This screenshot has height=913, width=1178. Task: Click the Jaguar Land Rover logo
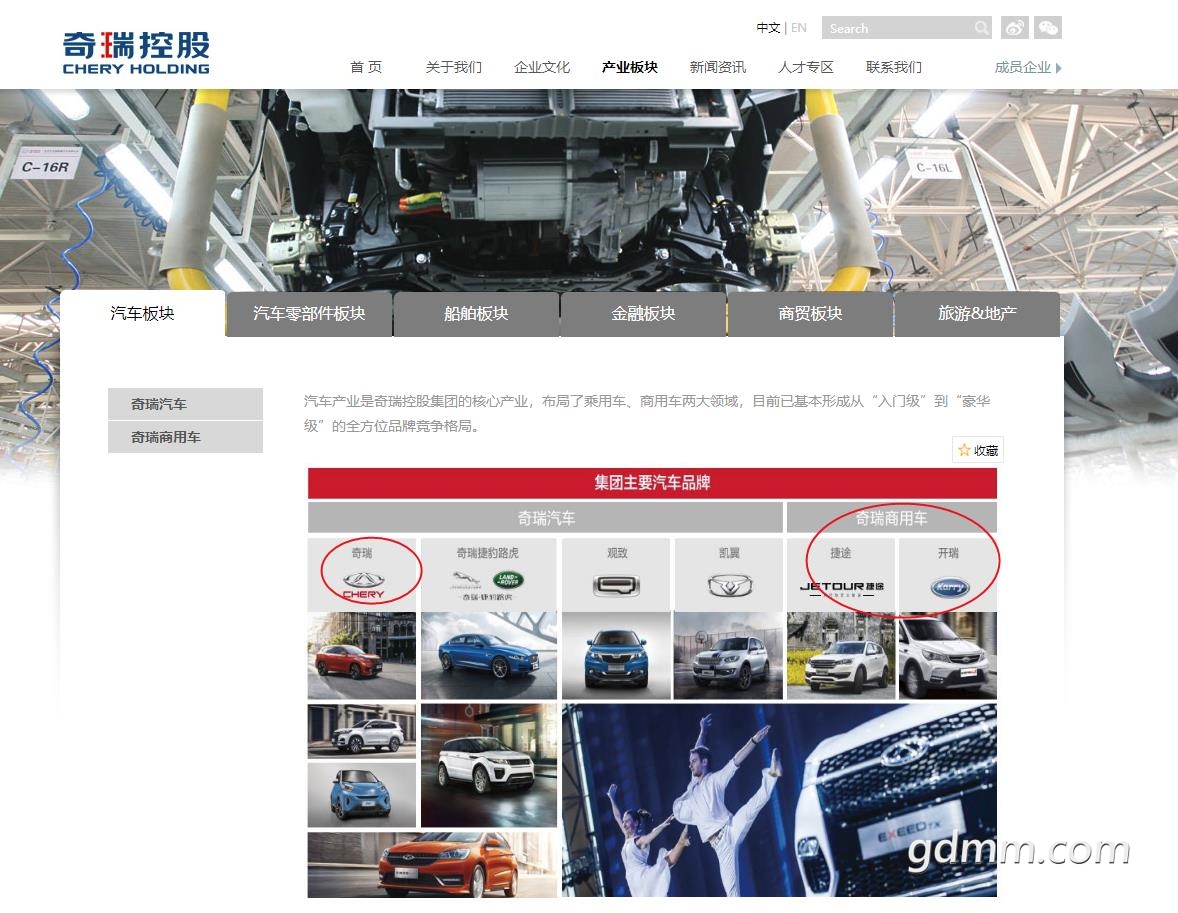pyautogui.click(x=489, y=584)
